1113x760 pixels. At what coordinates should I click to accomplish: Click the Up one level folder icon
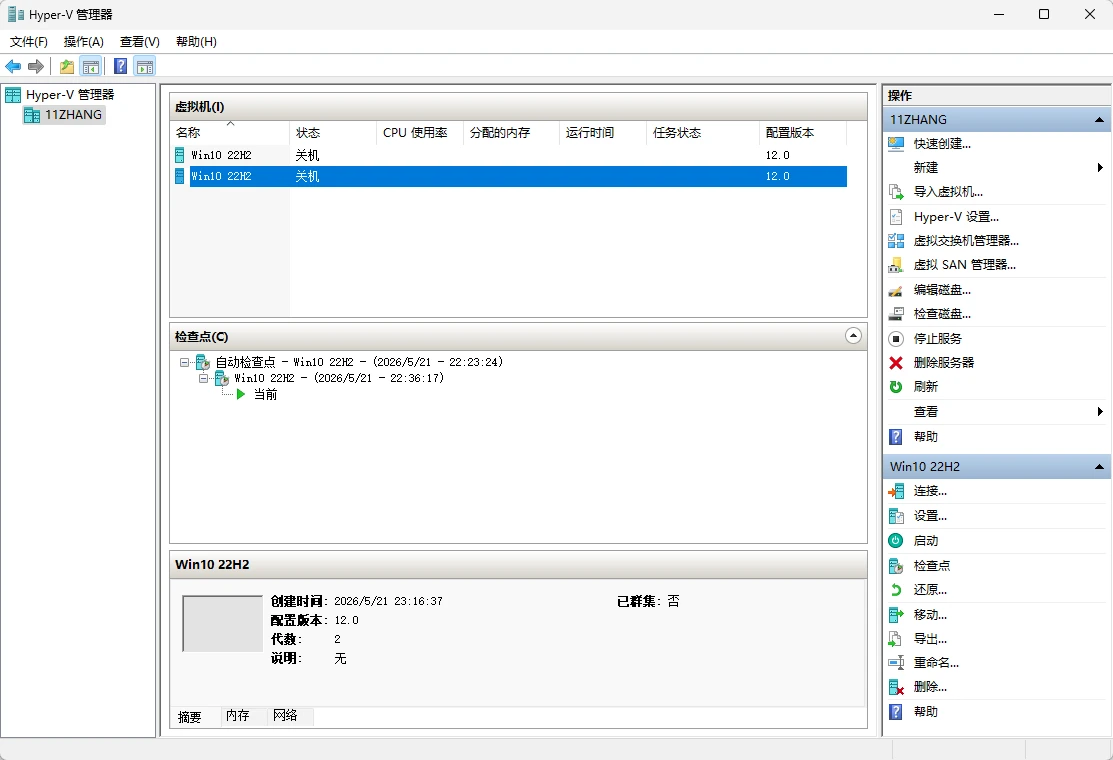point(67,67)
